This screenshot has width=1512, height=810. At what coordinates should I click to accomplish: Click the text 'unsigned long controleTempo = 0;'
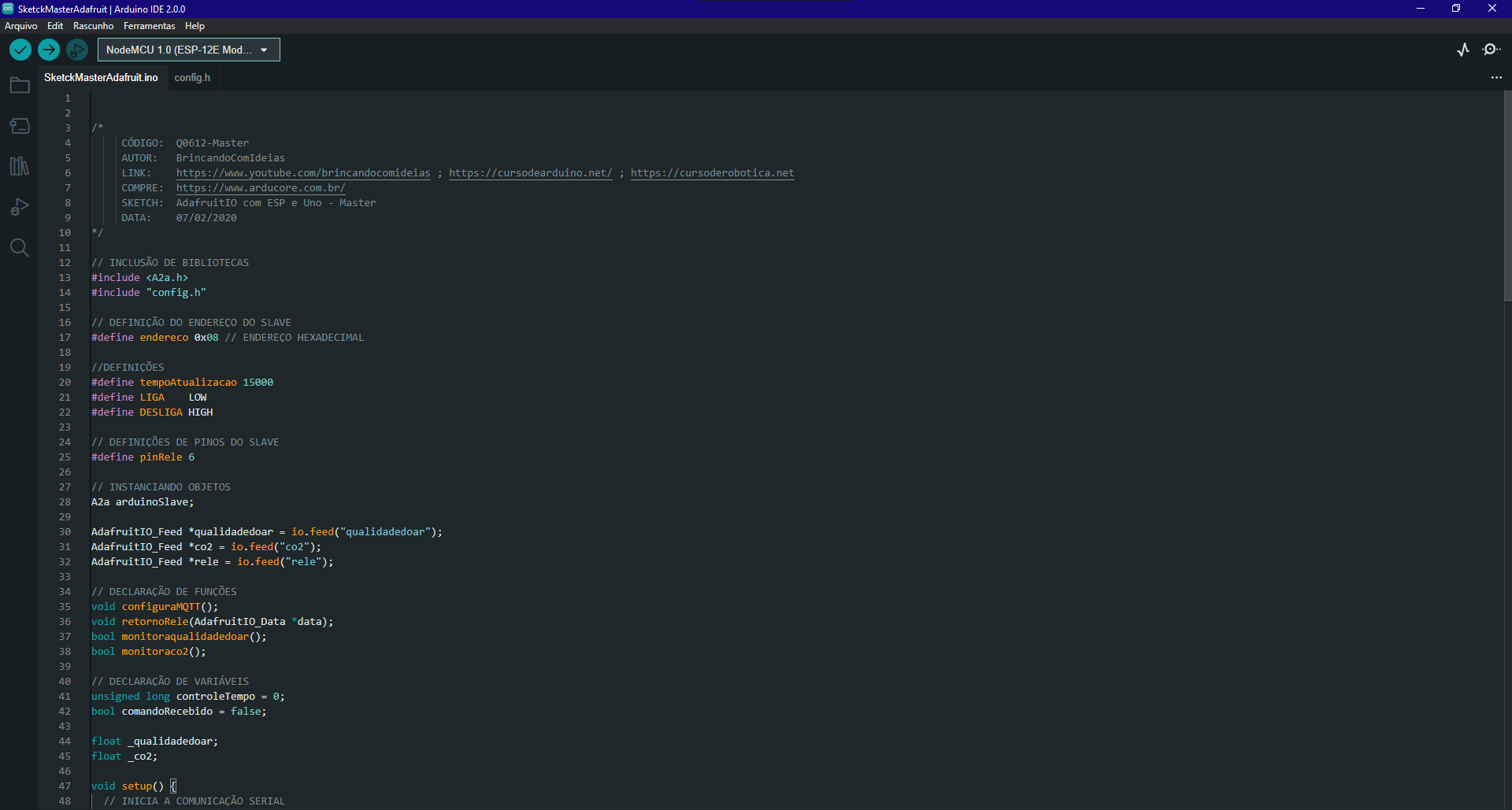point(188,697)
